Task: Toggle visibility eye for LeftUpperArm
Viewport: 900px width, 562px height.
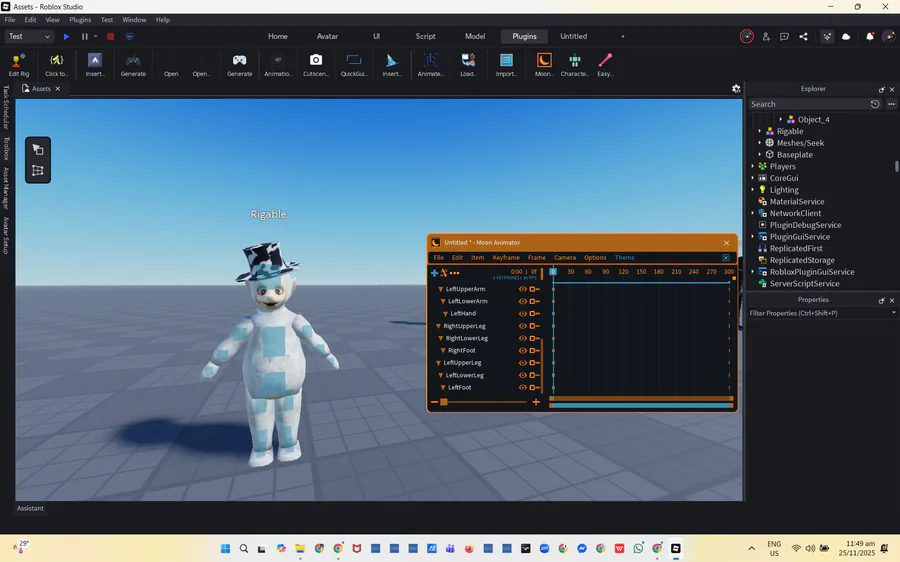Action: (x=523, y=289)
